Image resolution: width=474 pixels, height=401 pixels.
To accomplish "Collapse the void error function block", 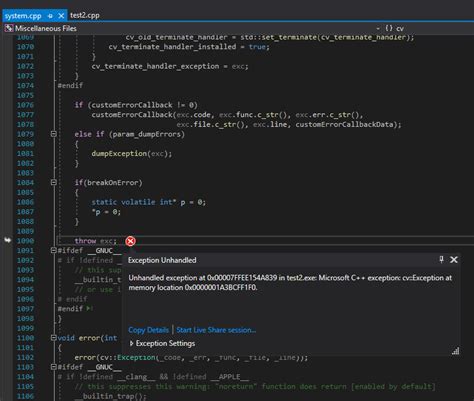I will pyautogui.click(x=53, y=338).
